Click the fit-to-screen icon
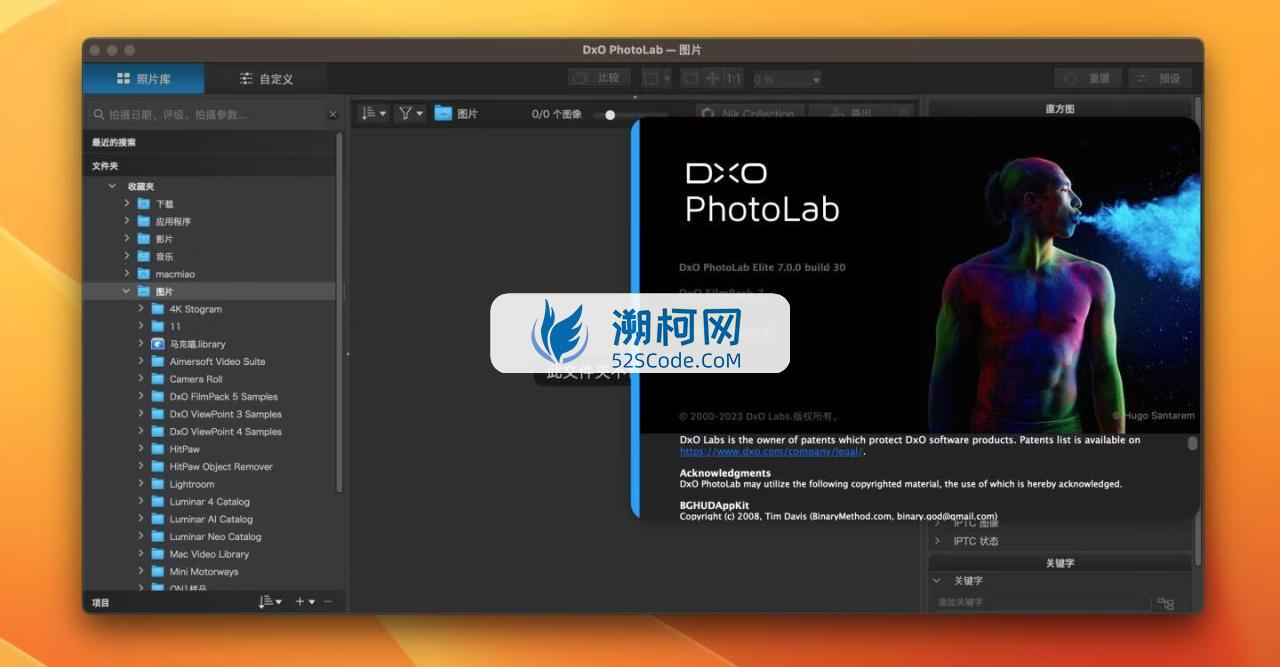1280x667 pixels. coord(690,78)
